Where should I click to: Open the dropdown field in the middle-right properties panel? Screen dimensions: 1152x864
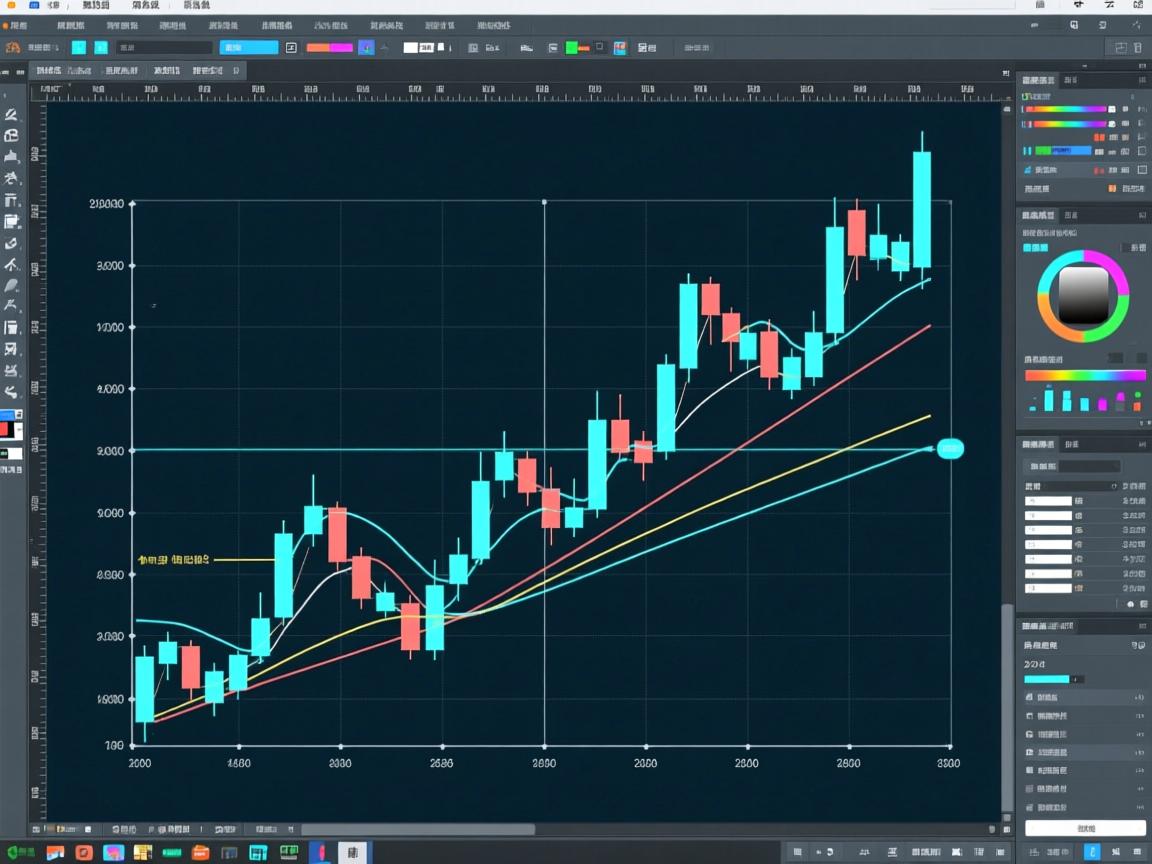1089,467
